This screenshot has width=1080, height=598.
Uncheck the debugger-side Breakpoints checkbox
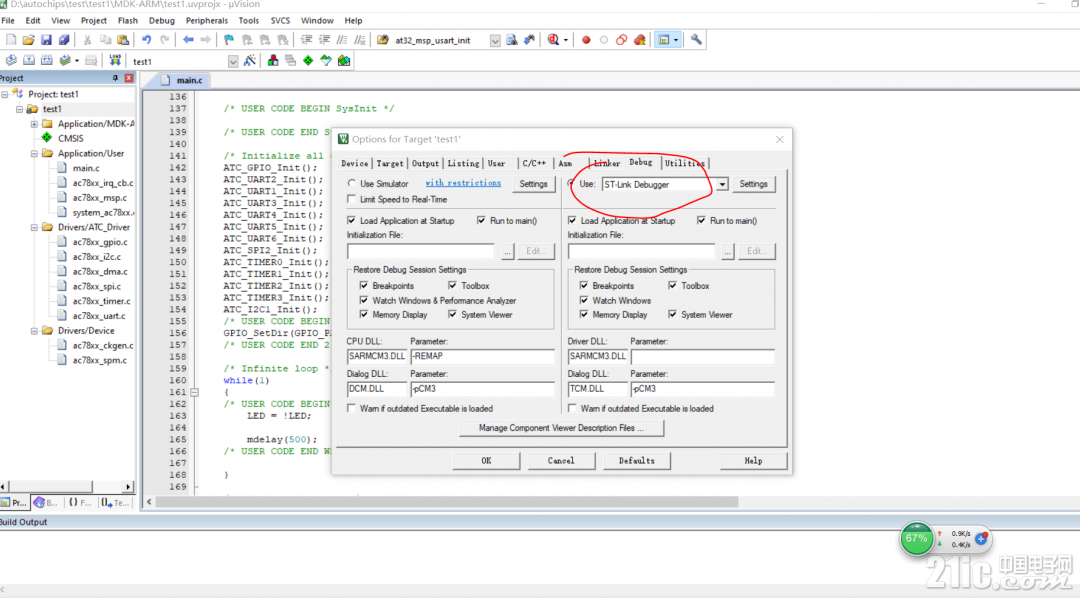tap(584, 285)
